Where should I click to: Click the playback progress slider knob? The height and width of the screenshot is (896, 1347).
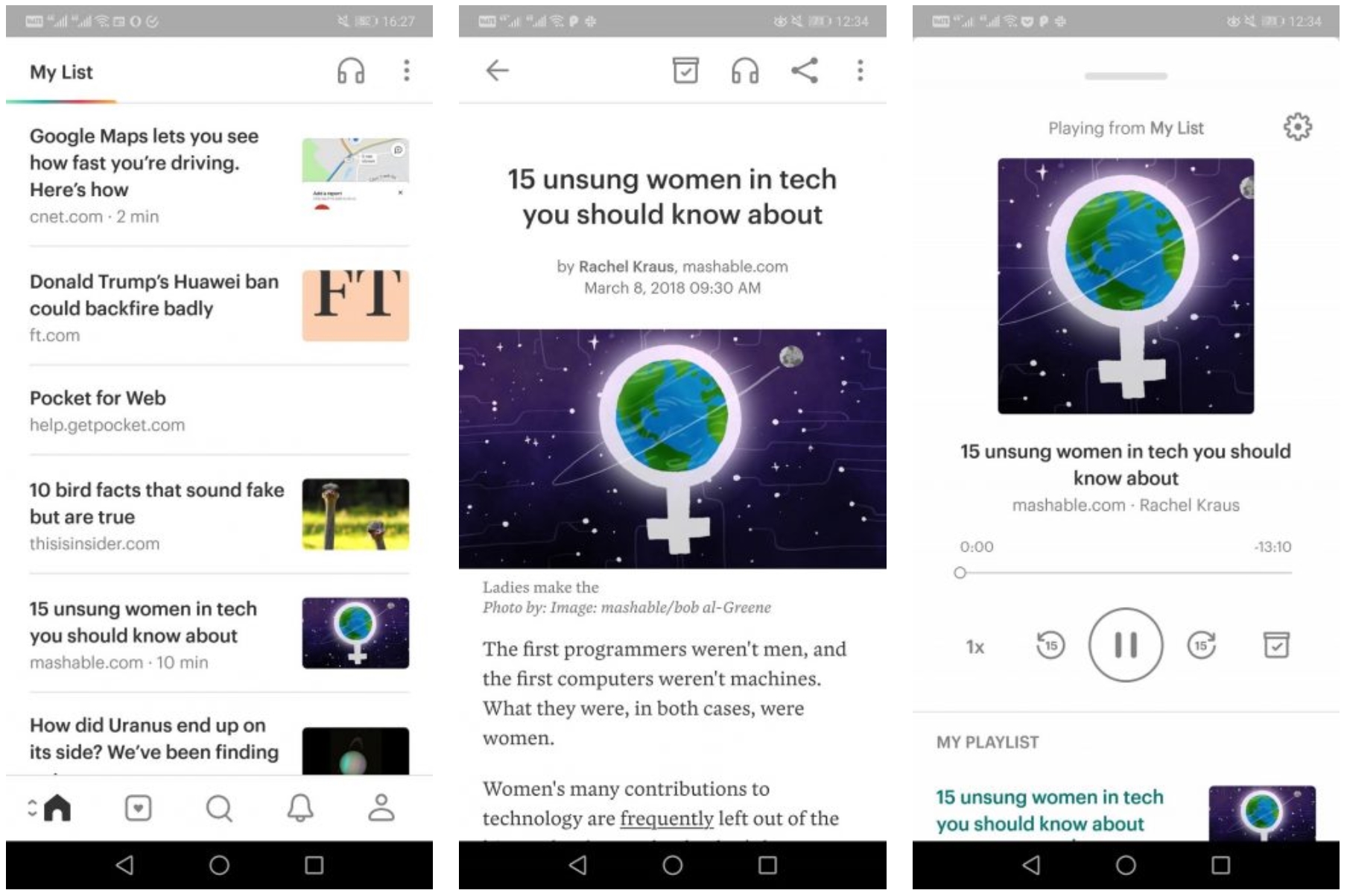pos(960,573)
